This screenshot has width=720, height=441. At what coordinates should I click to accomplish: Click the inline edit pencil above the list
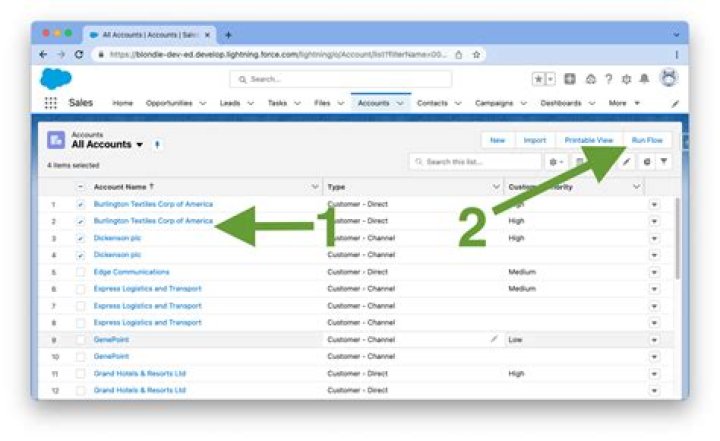626,162
